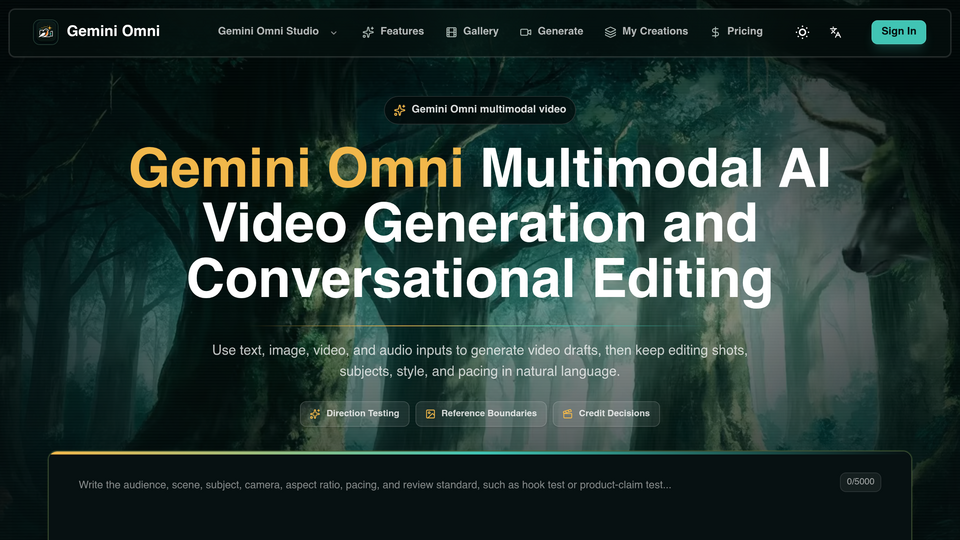
Task: Click the hero heading 'Conversational Editing'
Action: pos(479,279)
